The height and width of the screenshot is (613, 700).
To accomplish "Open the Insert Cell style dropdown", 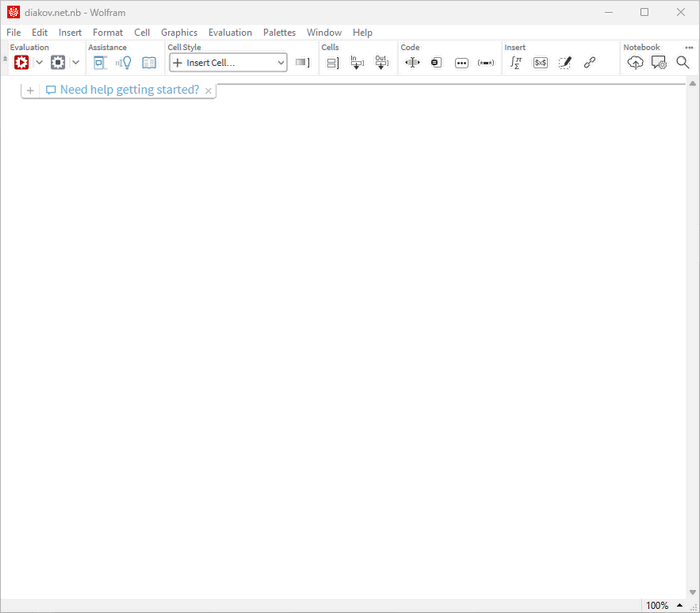I will point(228,62).
